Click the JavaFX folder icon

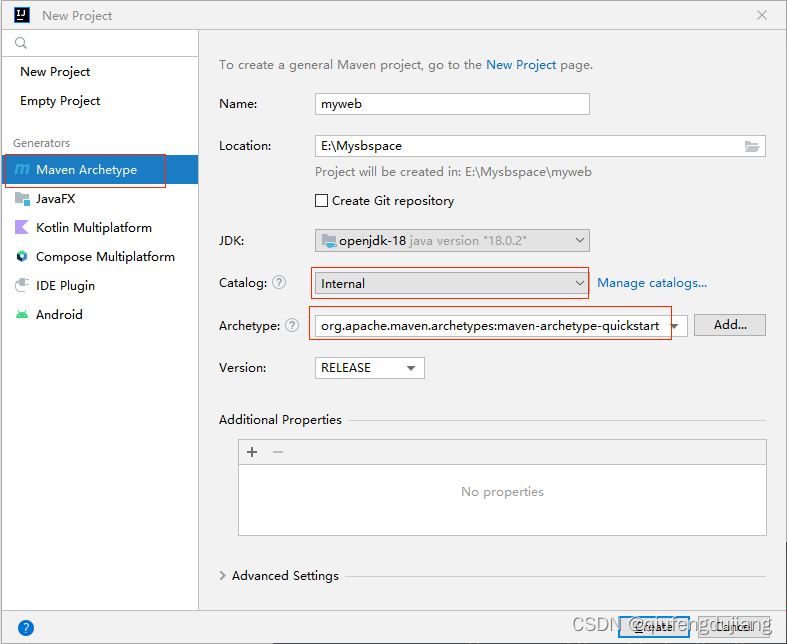22,199
